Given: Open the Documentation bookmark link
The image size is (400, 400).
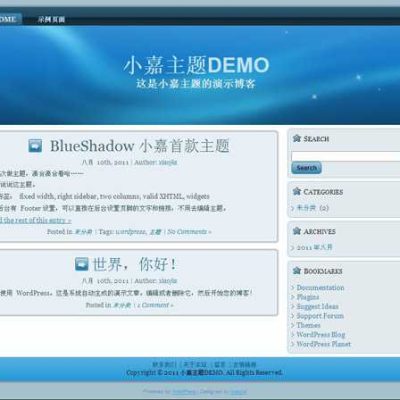Looking at the screenshot, I should (320, 287).
